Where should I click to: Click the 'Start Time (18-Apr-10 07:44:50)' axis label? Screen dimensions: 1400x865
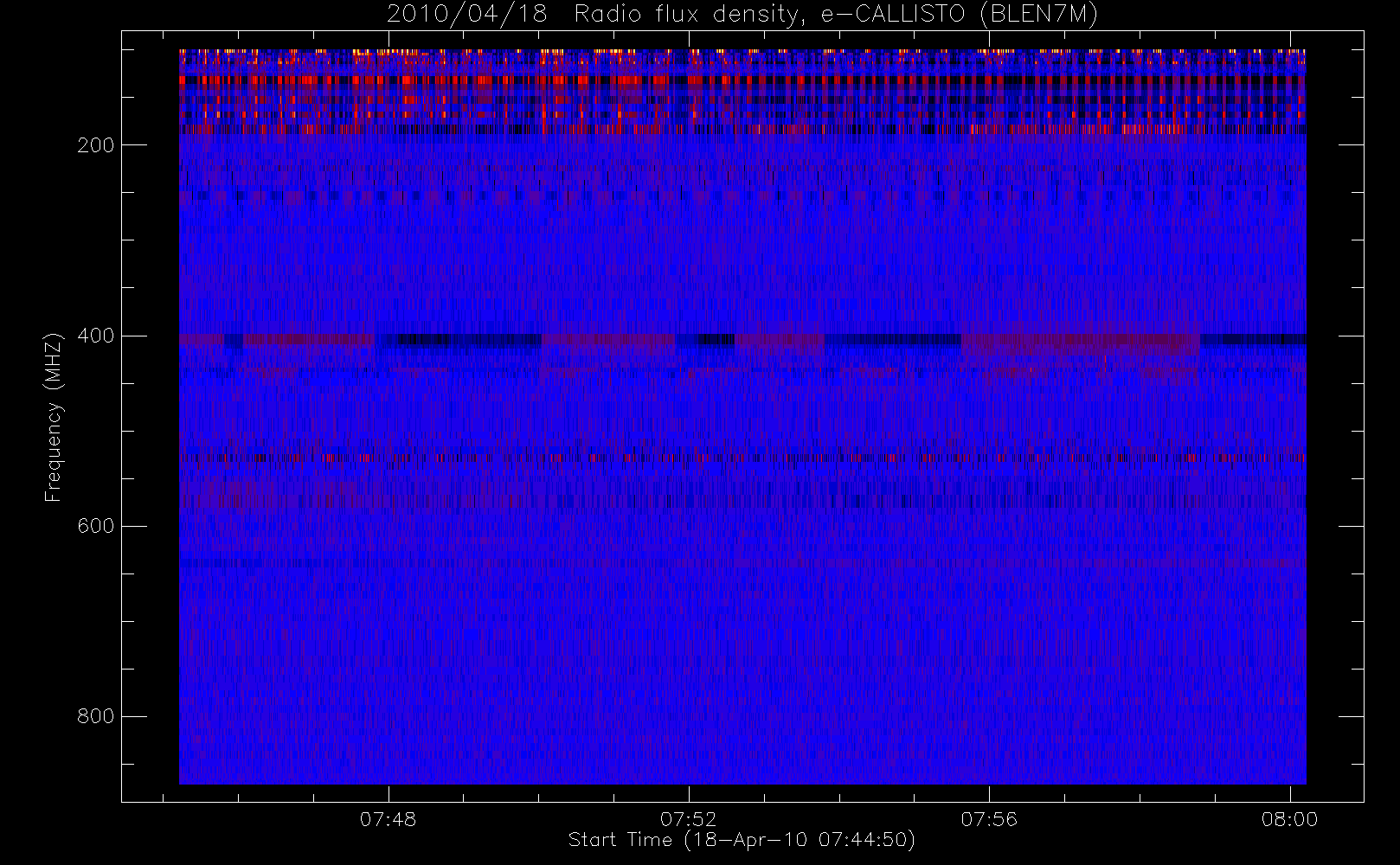click(x=742, y=840)
